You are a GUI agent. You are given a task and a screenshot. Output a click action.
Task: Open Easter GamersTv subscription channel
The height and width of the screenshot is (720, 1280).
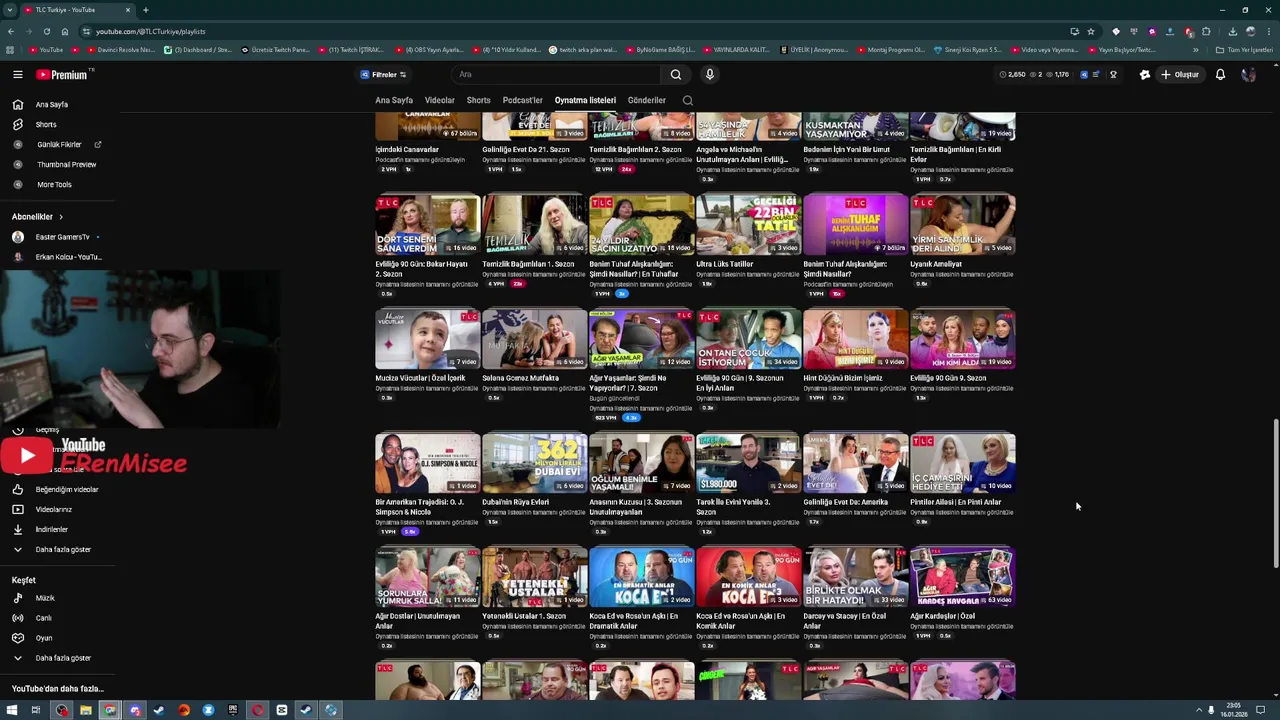point(62,237)
